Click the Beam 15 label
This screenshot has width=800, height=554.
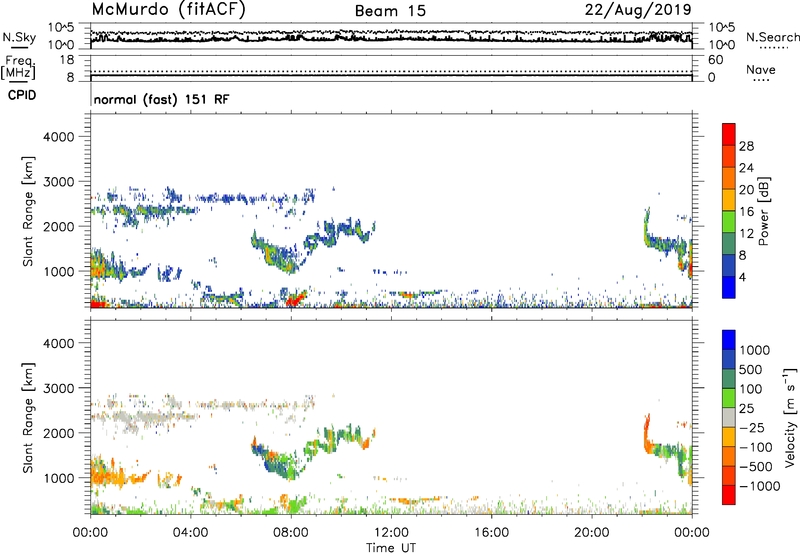[390, 11]
